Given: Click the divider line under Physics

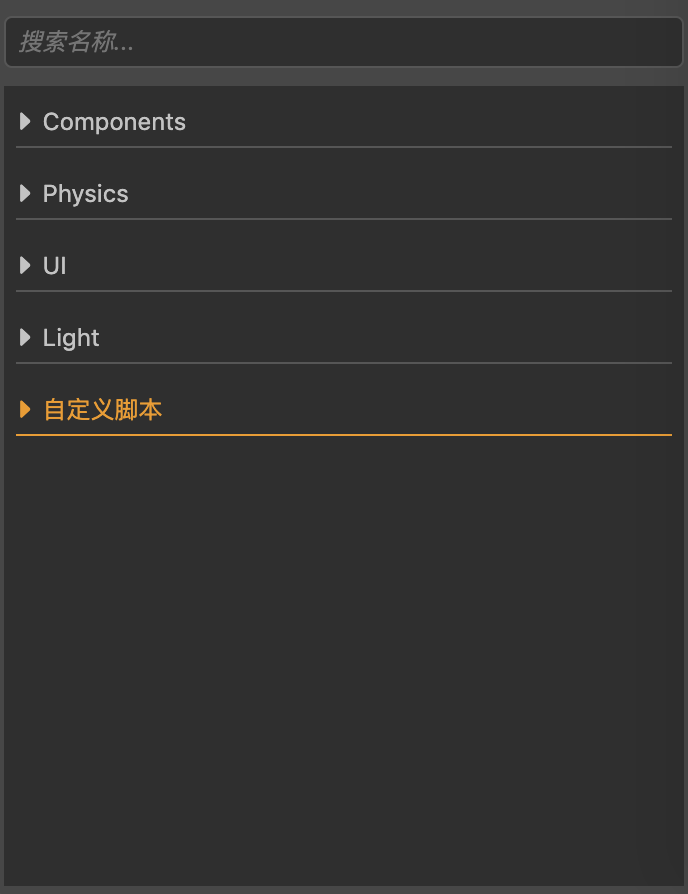Looking at the screenshot, I should (344, 219).
